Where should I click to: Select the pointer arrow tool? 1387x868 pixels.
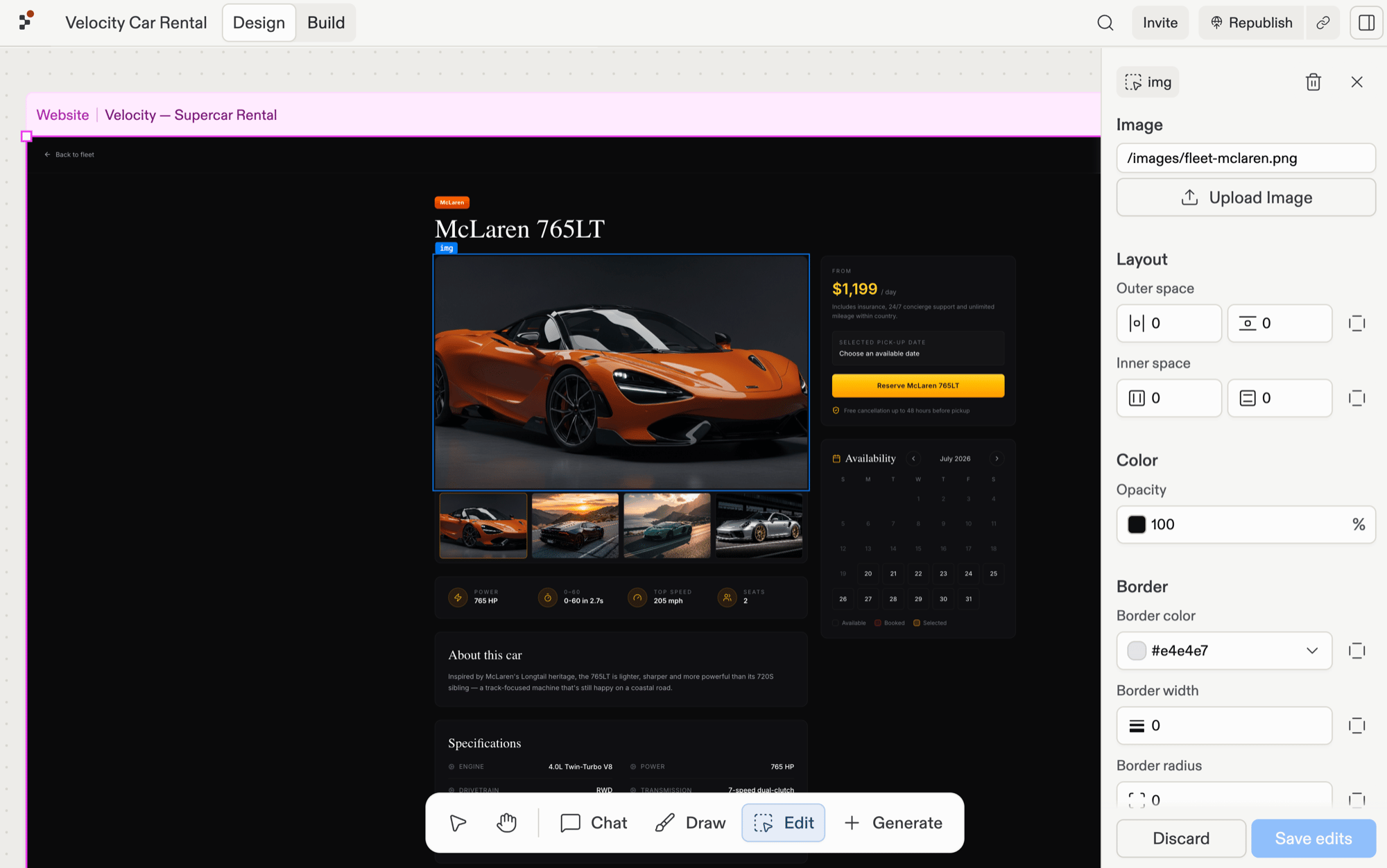pos(458,823)
